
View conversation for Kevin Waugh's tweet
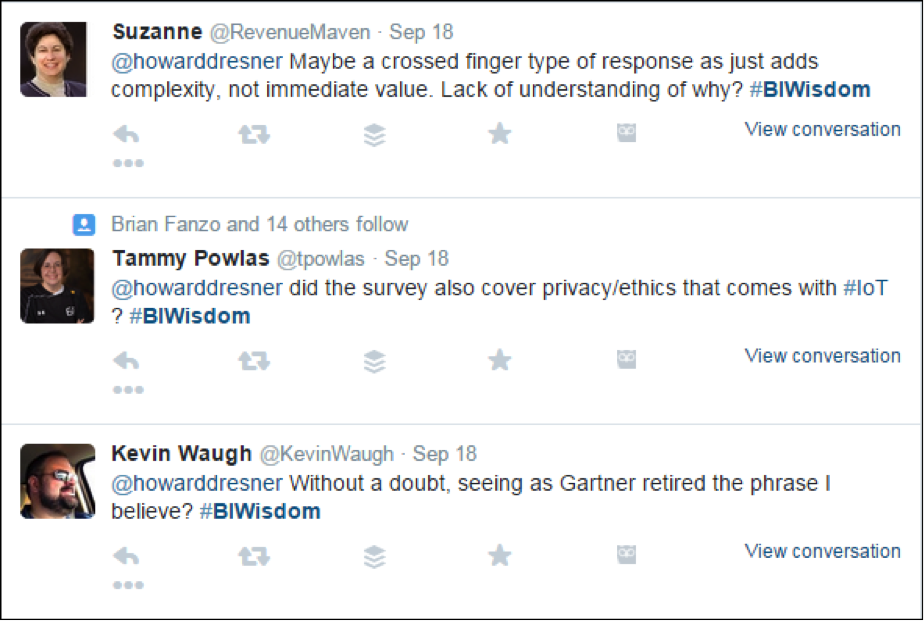[x=823, y=551]
